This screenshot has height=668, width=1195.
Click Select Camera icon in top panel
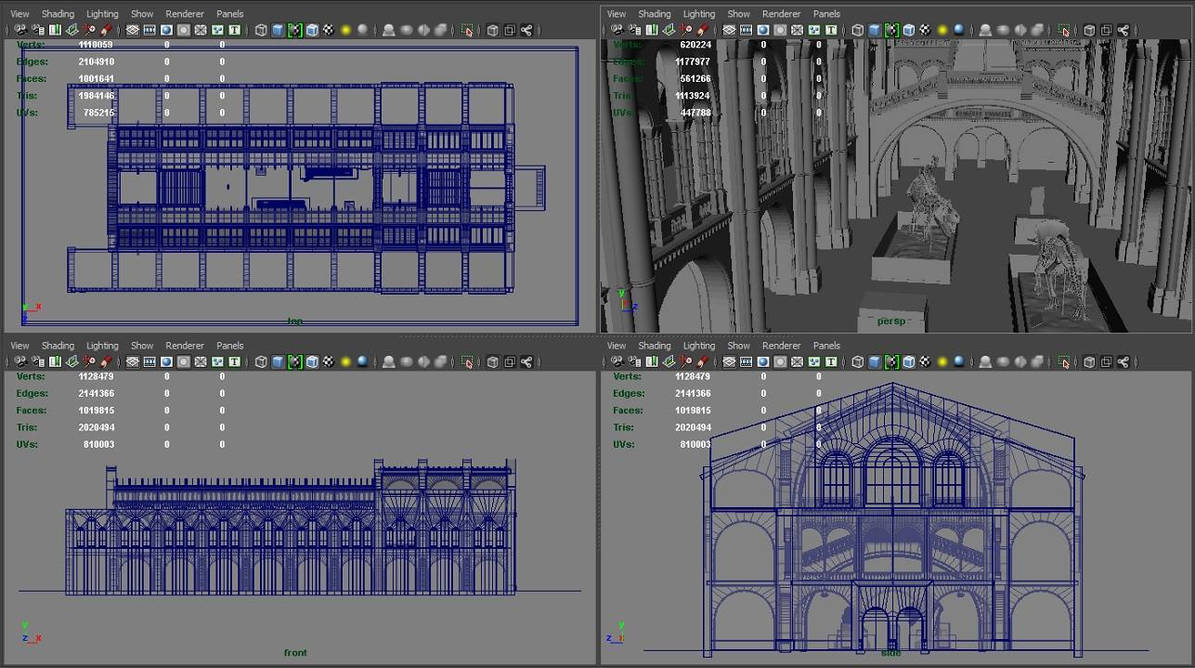coord(21,30)
